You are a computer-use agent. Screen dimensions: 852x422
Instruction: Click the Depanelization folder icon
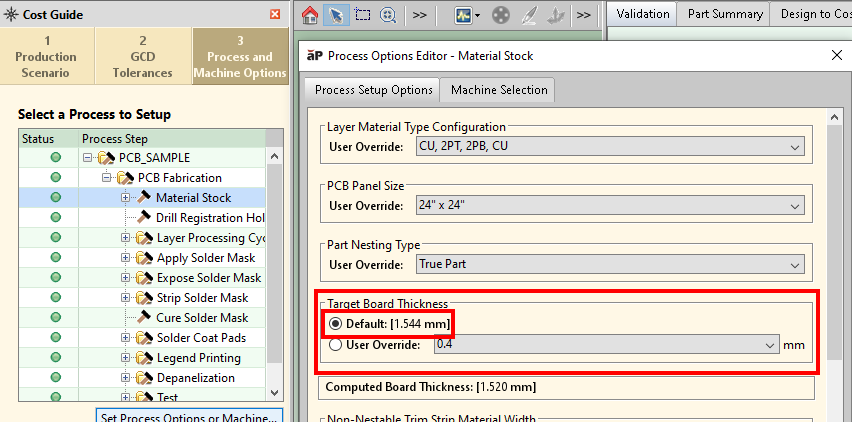click(x=145, y=378)
